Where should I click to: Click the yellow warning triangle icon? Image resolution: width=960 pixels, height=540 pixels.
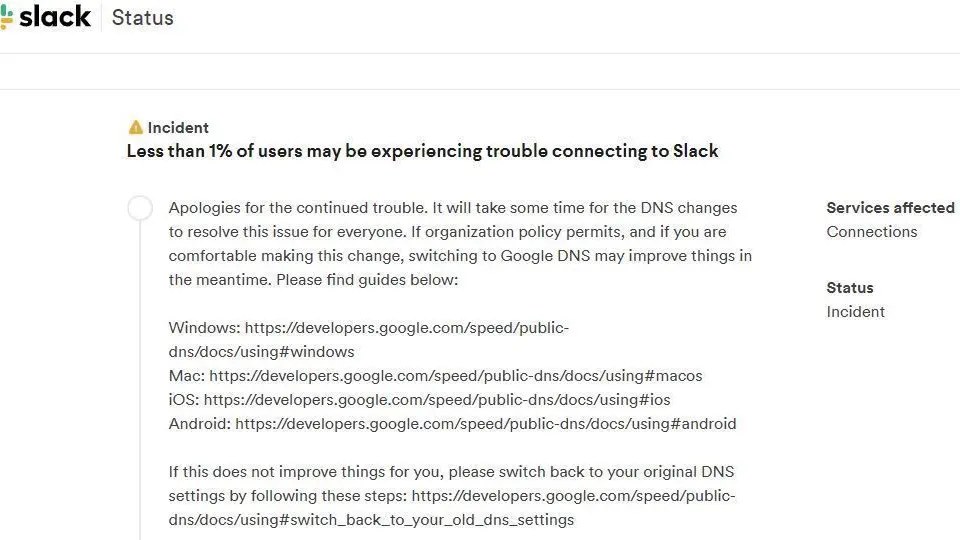tap(136, 128)
